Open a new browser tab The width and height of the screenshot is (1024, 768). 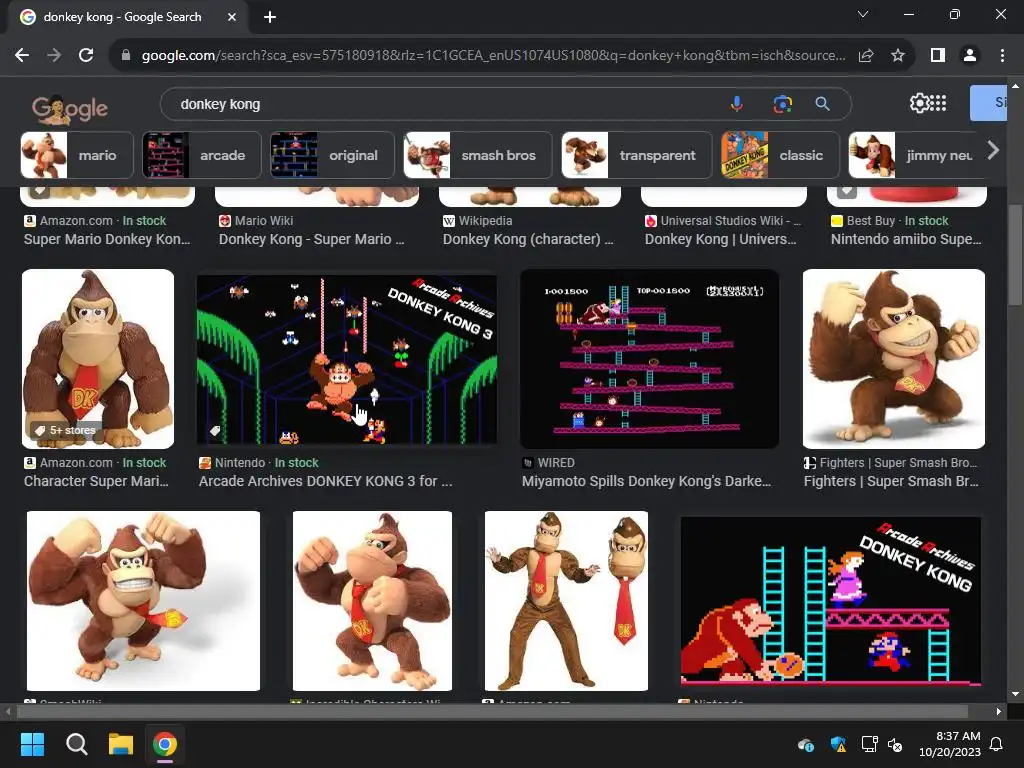[x=270, y=17]
